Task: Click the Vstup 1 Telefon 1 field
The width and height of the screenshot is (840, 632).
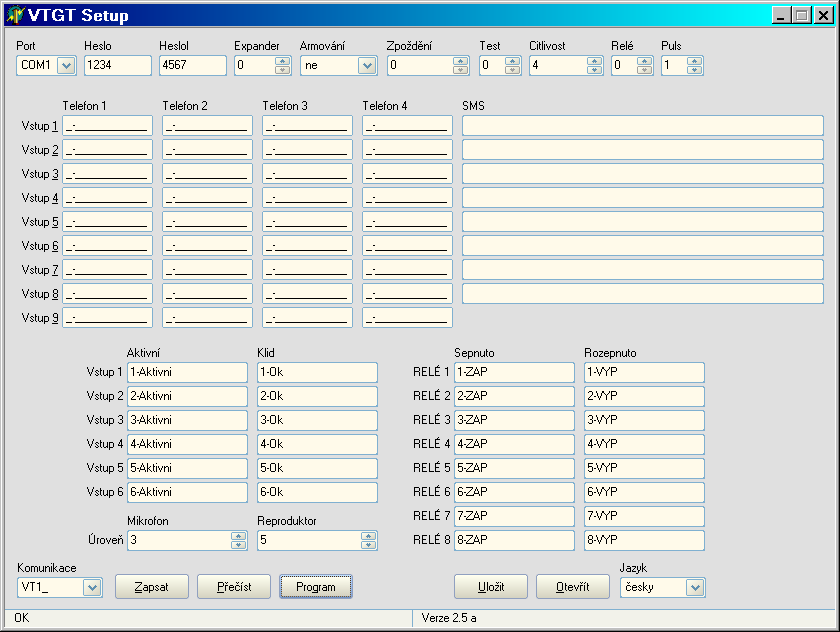Action: point(107,126)
